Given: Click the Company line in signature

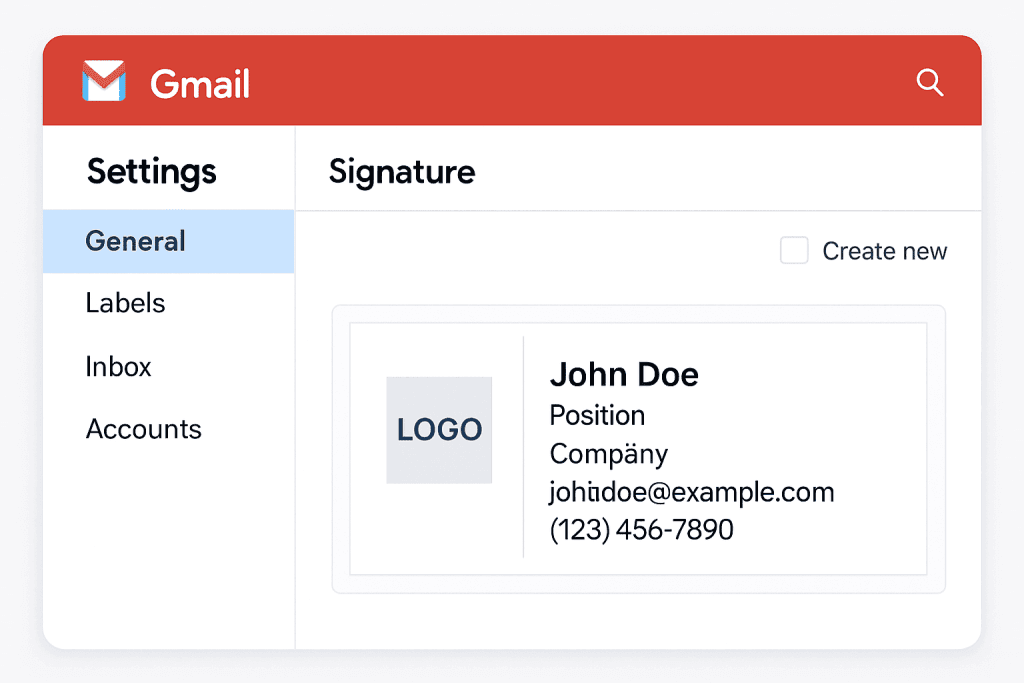Looking at the screenshot, I should pos(608,454).
